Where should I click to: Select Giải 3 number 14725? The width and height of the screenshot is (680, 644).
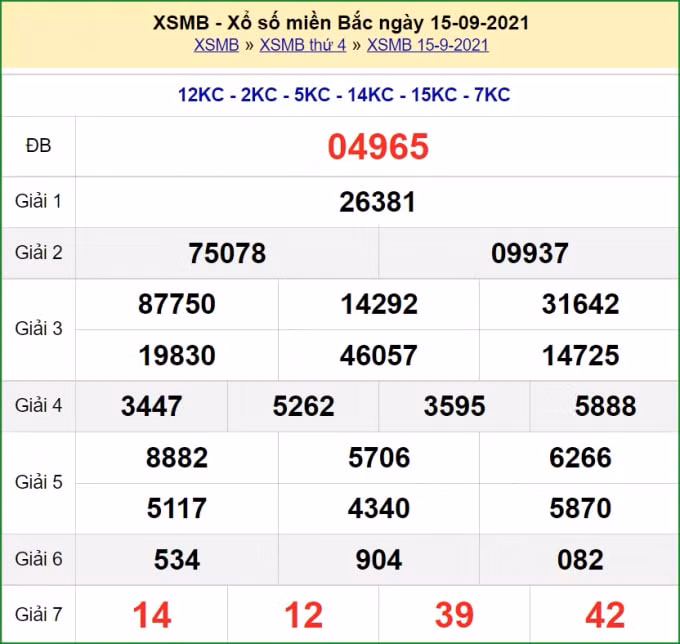click(x=580, y=356)
